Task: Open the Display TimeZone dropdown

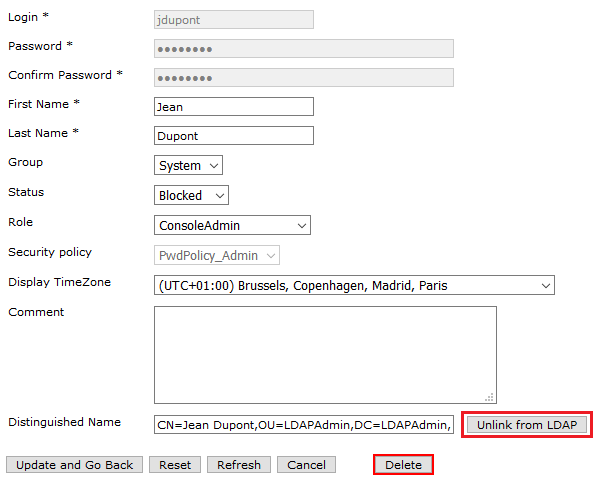Action: tap(354, 285)
